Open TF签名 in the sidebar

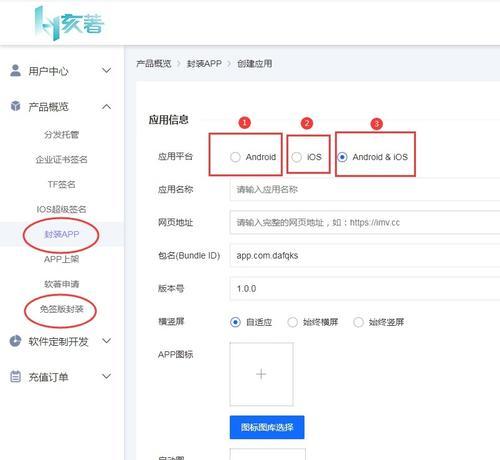coord(62,184)
